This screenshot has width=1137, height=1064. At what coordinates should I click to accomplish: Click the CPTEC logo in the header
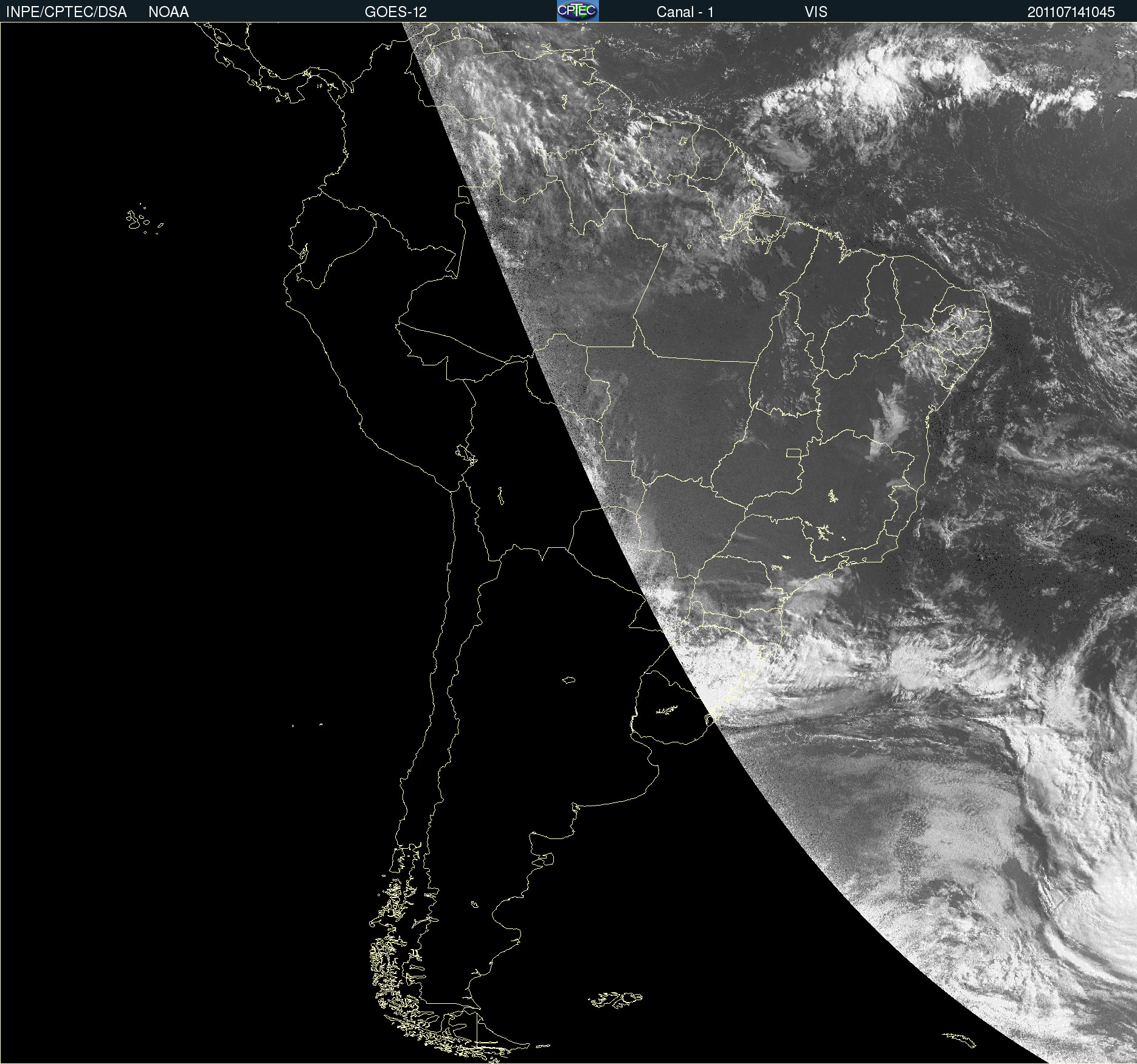(578, 11)
